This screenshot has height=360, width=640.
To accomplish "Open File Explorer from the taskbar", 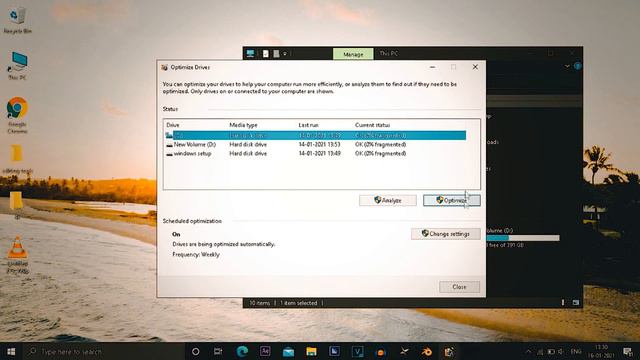I will tap(311, 351).
